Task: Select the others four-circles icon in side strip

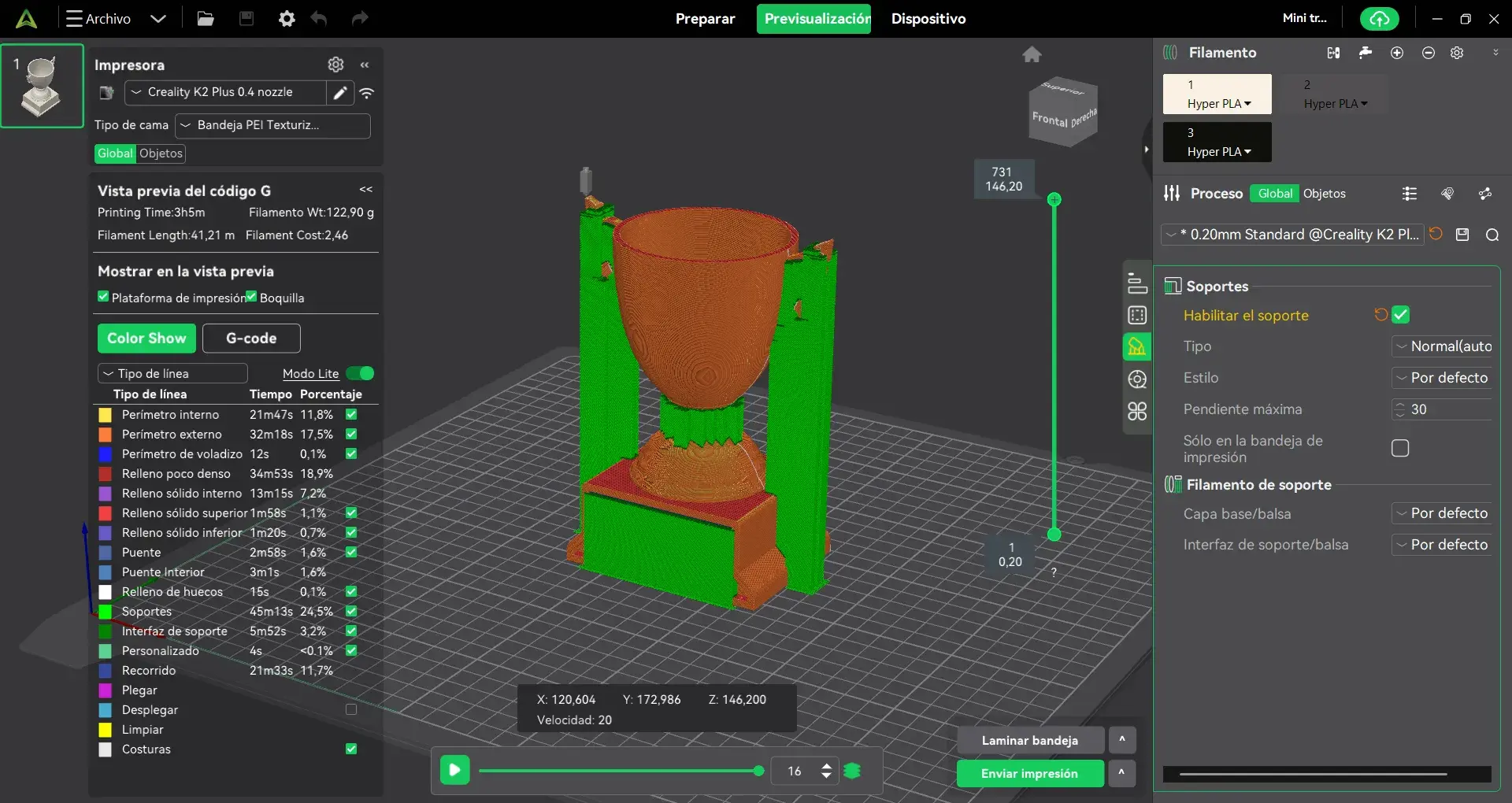Action: coord(1137,411)
